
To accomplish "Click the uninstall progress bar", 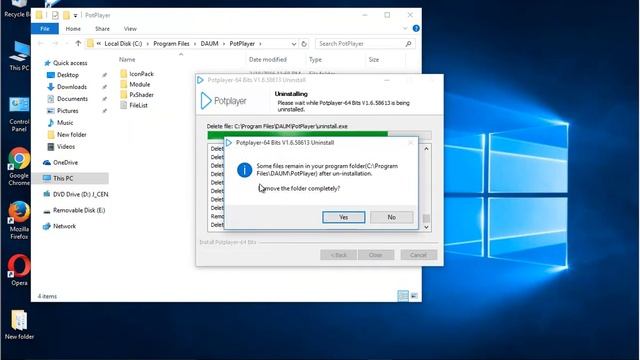I will click(x=319, y=134).
